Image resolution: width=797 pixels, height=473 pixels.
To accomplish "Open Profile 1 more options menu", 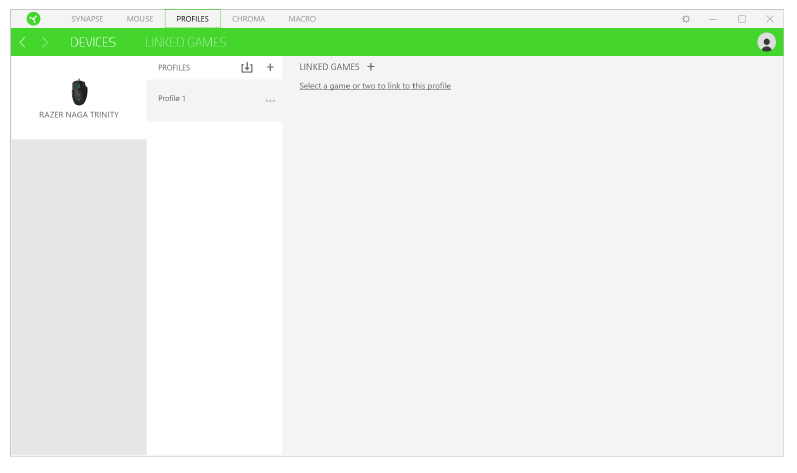I will tap(270, 101).
